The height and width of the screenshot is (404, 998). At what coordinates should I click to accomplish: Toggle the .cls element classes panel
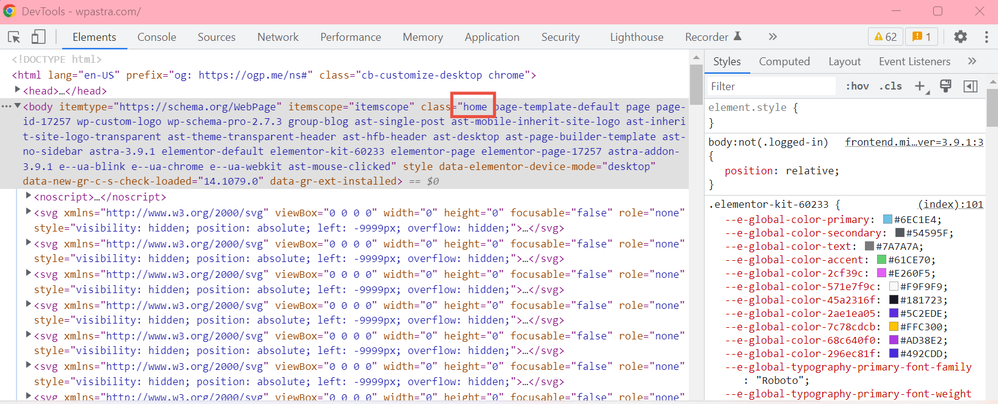(x=890, y=86)
